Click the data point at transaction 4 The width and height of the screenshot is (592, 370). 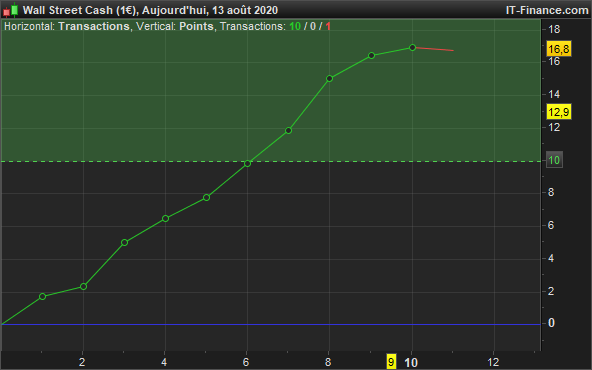click(x=165, y=218)
